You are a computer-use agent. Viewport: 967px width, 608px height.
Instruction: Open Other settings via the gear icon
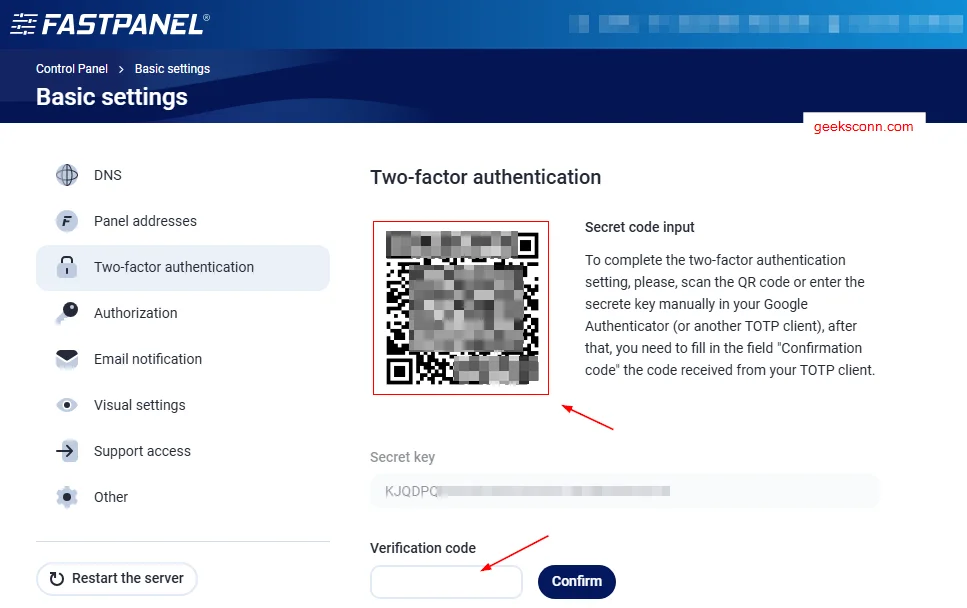coord(66,497)
